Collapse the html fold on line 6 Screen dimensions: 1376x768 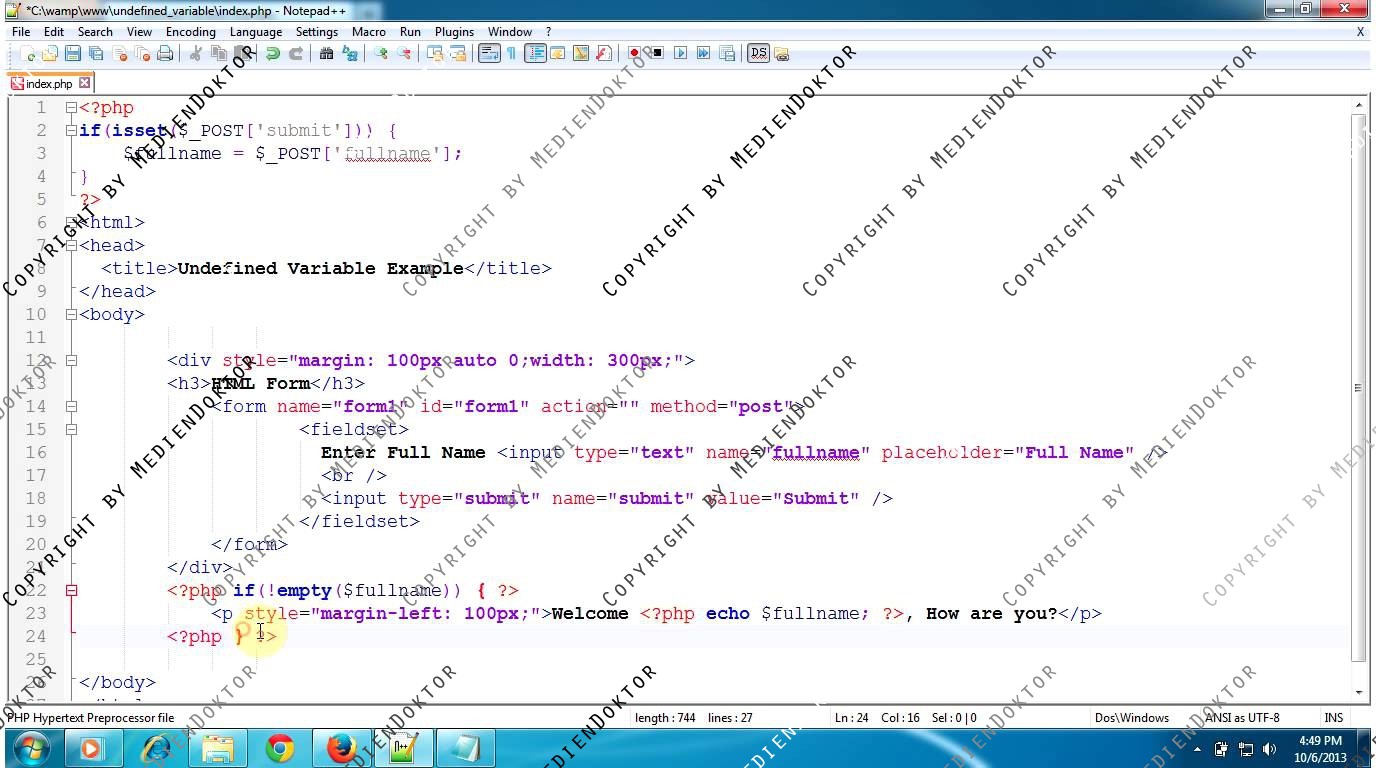[x=71, y=222]
